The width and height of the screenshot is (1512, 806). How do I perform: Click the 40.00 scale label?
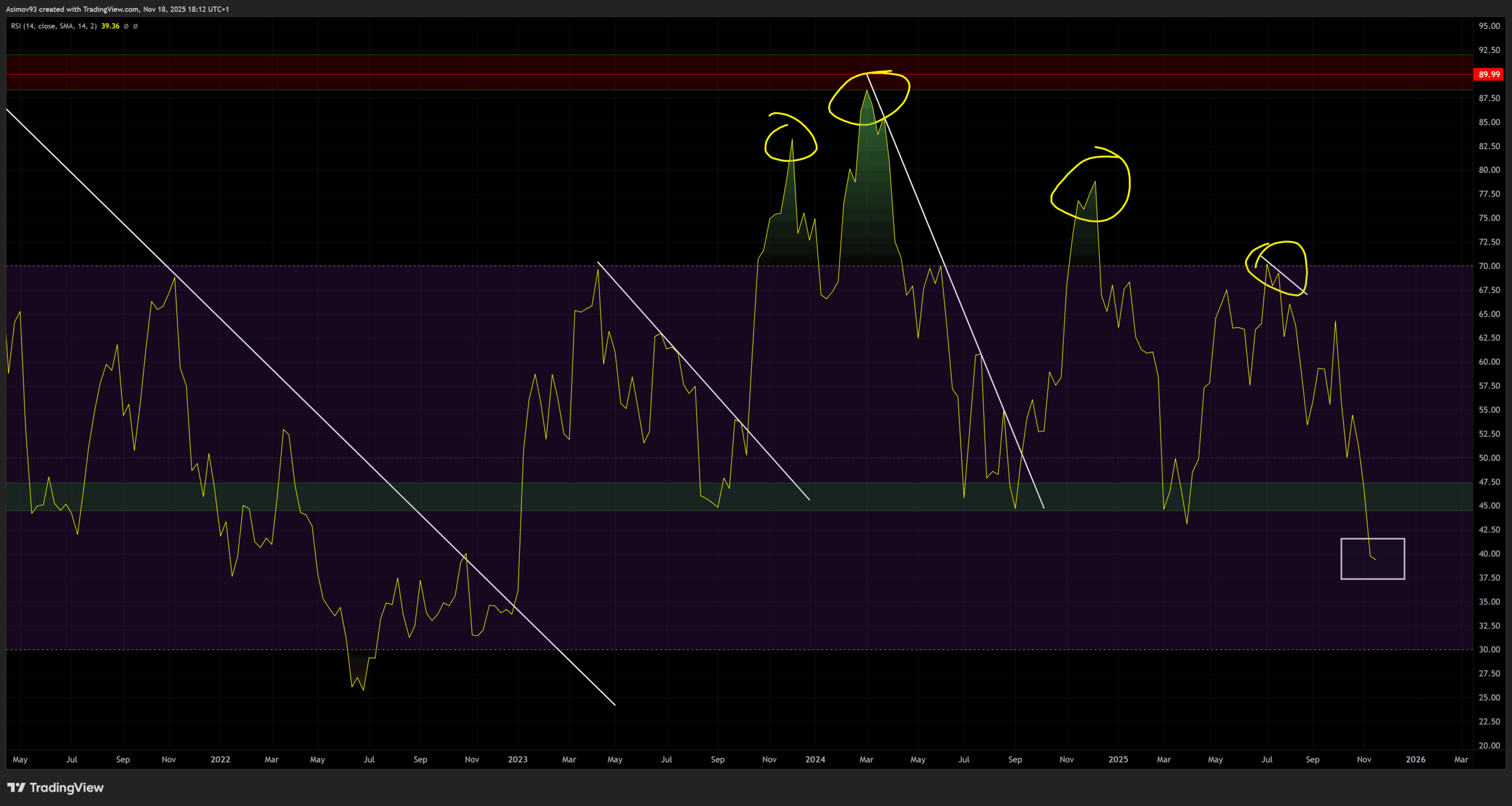point(1489,554)
